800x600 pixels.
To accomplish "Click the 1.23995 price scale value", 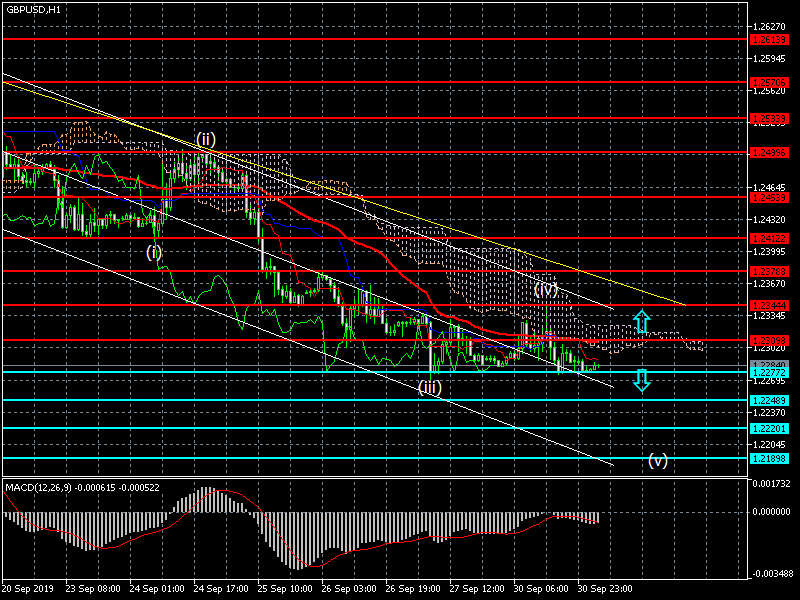I will coord(770,252).
